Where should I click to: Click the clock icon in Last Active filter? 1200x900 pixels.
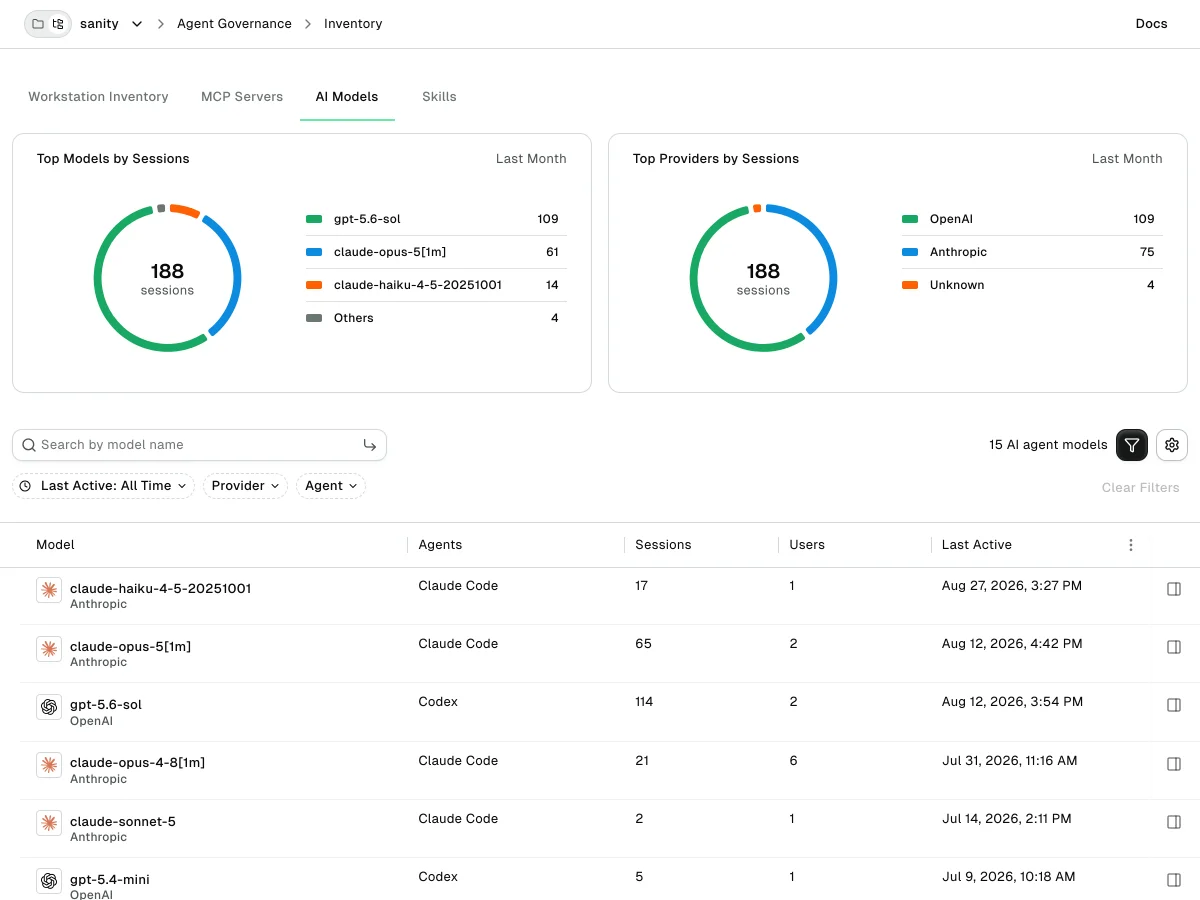click(x=27, y=486)
